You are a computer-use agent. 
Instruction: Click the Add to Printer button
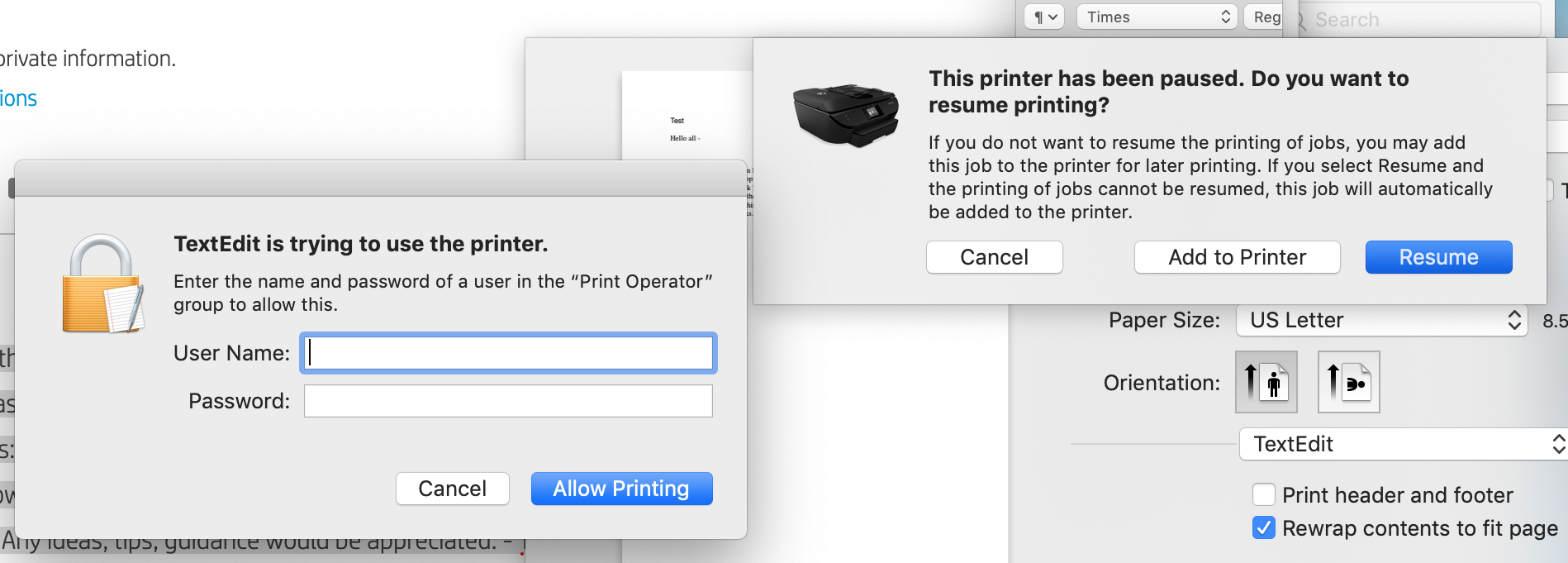click(1237, 257)
